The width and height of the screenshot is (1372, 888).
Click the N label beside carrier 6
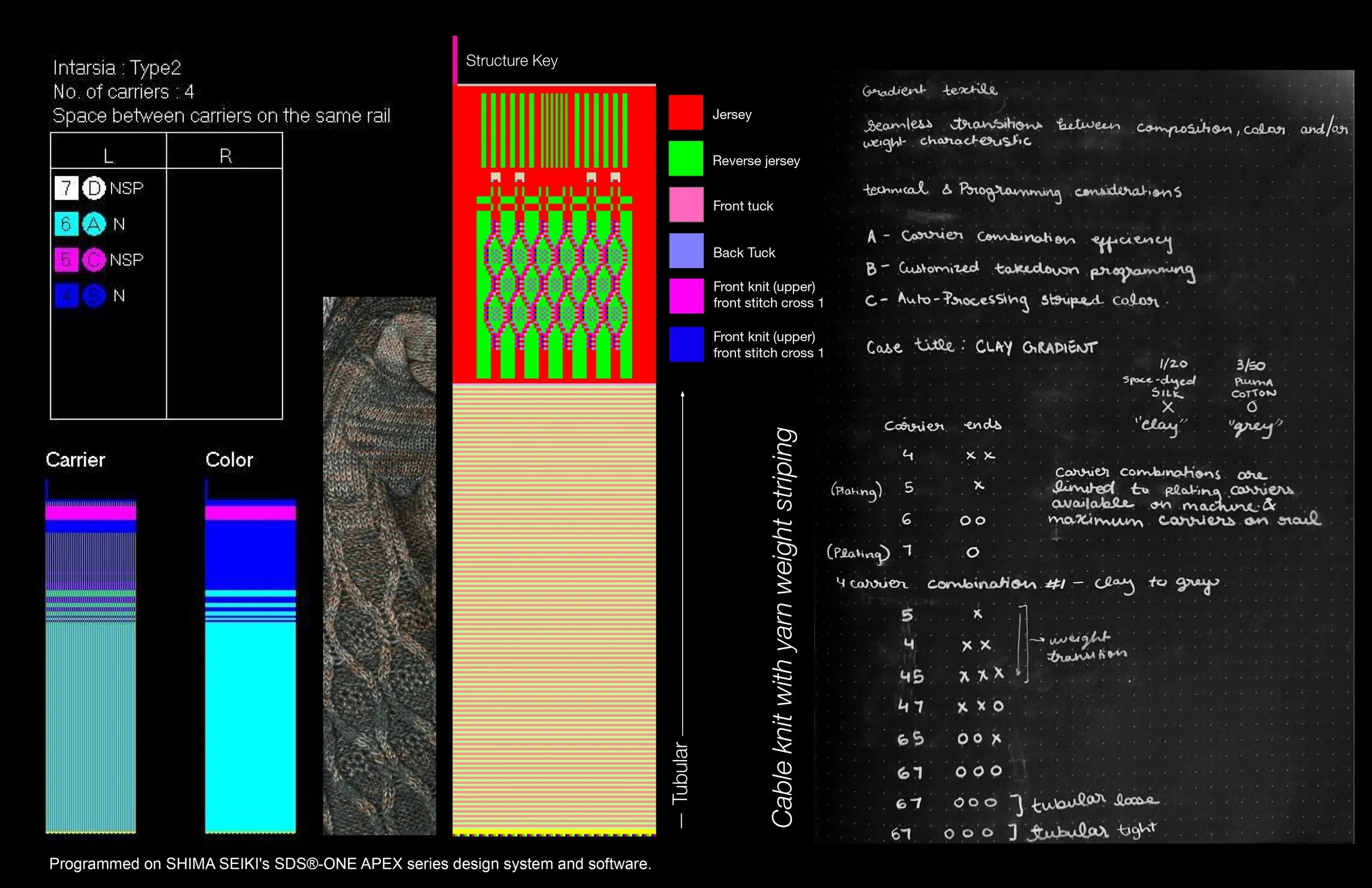pos(119,224)
